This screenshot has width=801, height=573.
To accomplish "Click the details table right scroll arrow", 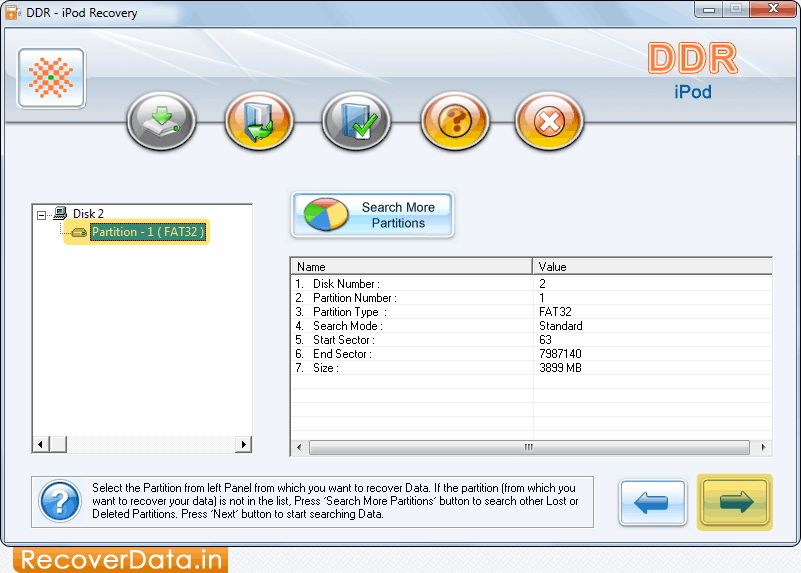I will (x=763, y=447).
